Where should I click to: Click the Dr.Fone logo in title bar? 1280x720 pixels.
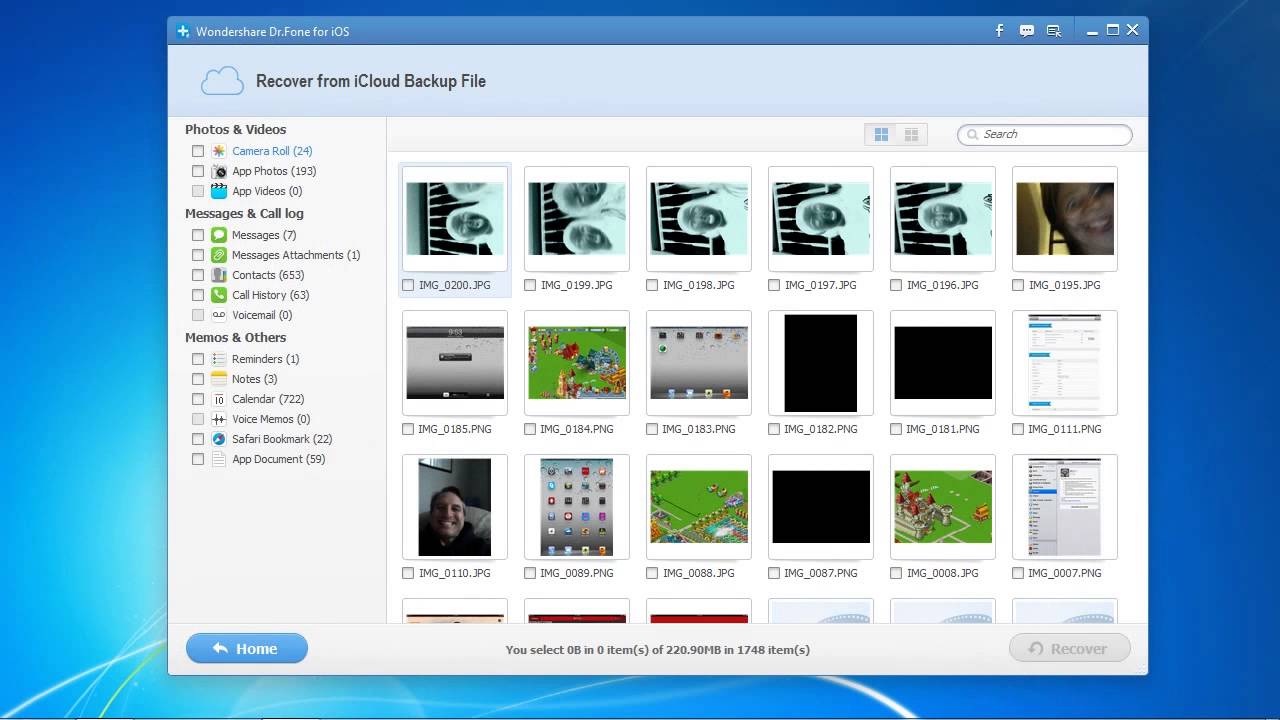(x=183, y=31)
